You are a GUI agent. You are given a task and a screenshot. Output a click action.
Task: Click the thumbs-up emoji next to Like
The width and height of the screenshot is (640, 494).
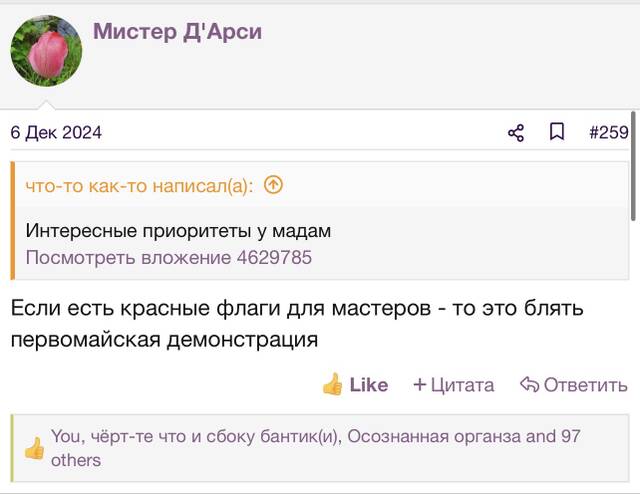pos(332,384)
